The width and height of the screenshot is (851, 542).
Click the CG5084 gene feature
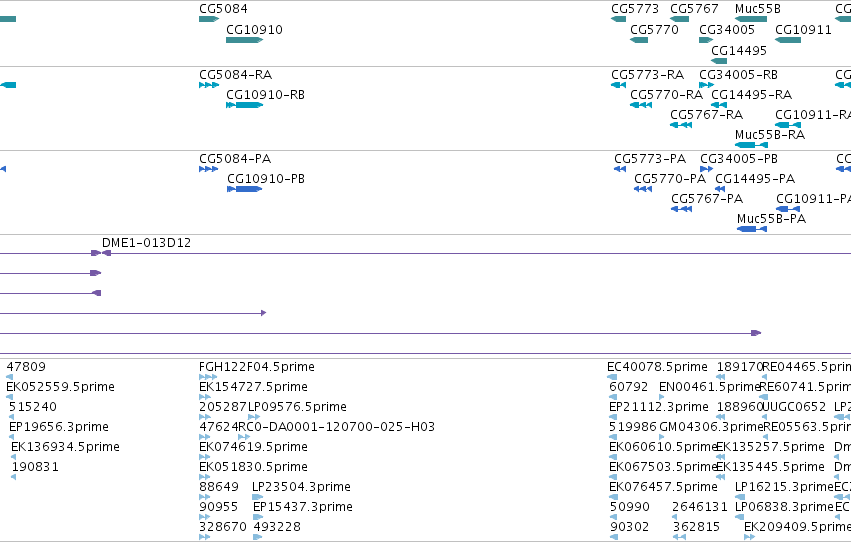point(209,19)
